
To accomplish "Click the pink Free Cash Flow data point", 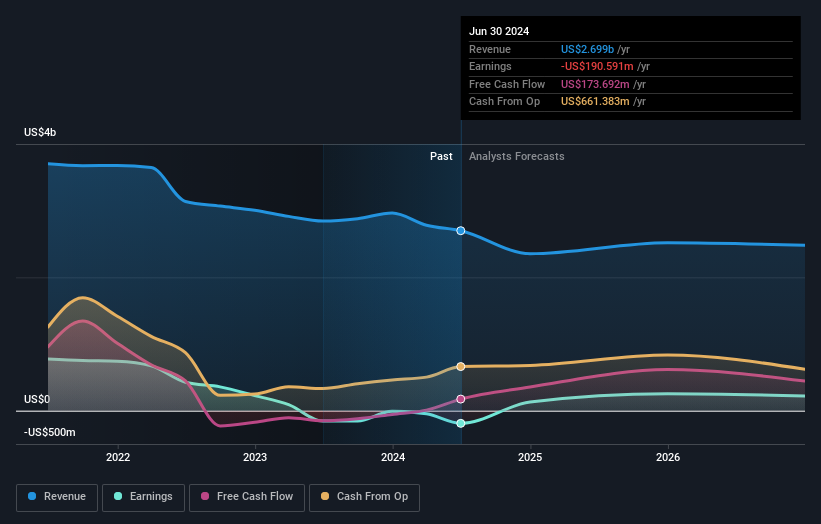I will (460, 399).
